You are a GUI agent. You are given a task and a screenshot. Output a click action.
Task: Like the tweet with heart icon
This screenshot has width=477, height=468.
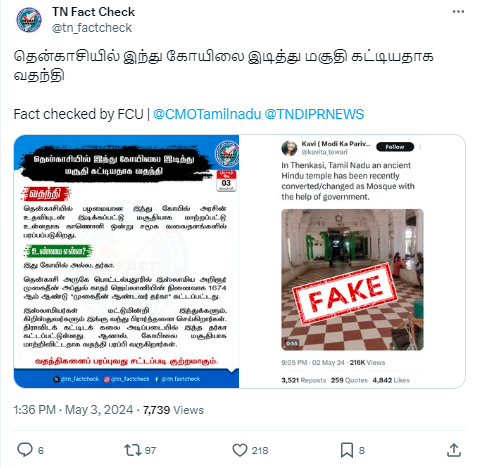click(240, 450)
